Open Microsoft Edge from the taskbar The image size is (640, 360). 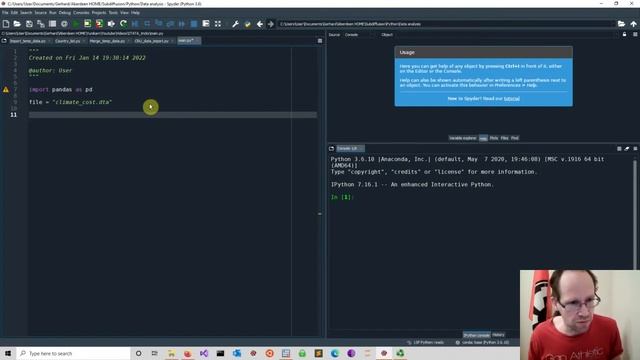click(335, 353)
